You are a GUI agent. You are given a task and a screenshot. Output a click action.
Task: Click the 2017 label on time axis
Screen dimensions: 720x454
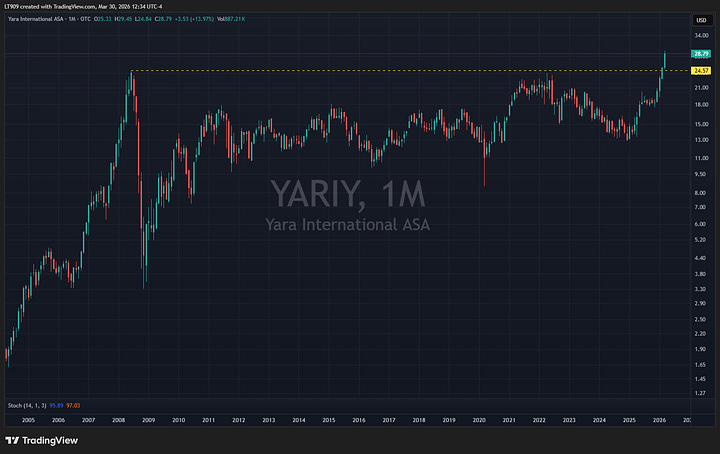(389, 420)
